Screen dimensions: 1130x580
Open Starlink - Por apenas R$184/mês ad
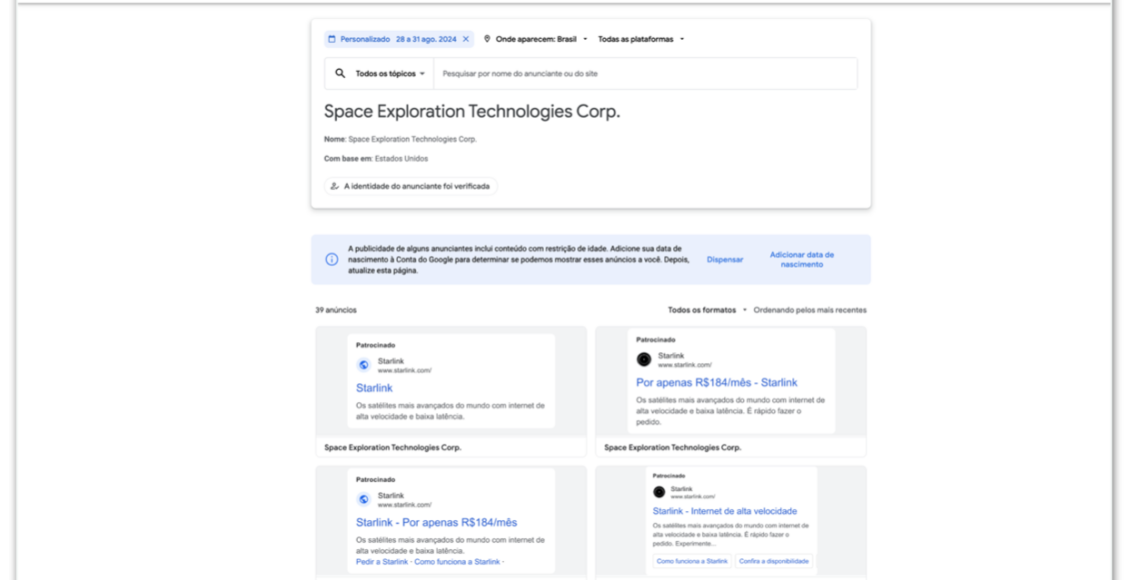click(x=436, y=522)
